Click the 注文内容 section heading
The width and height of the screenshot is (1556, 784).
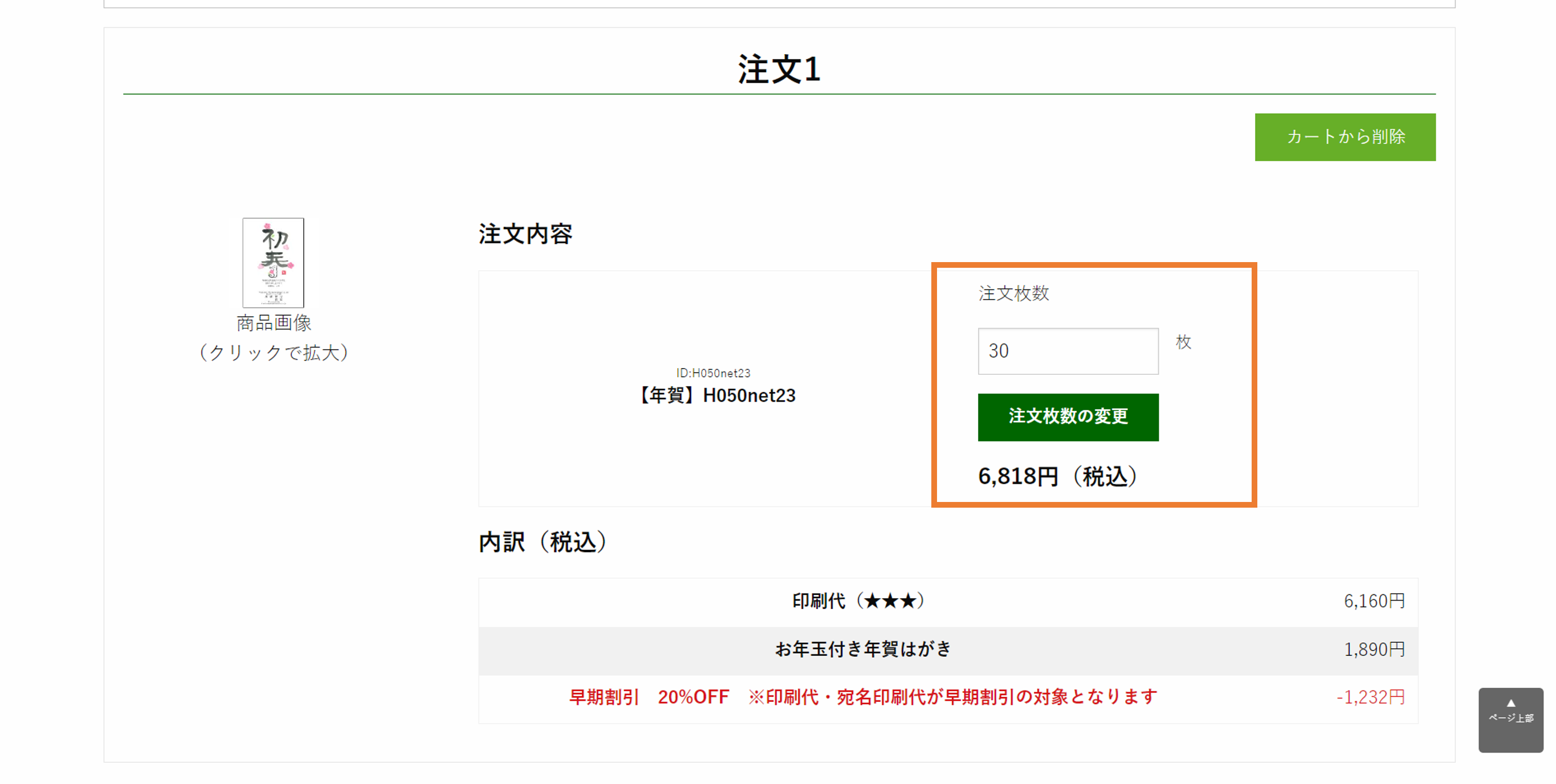click(x=525, y=234)
